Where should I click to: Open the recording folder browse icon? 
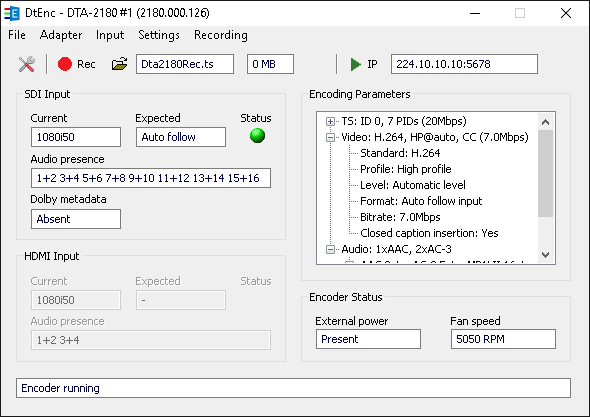point(119,64)
